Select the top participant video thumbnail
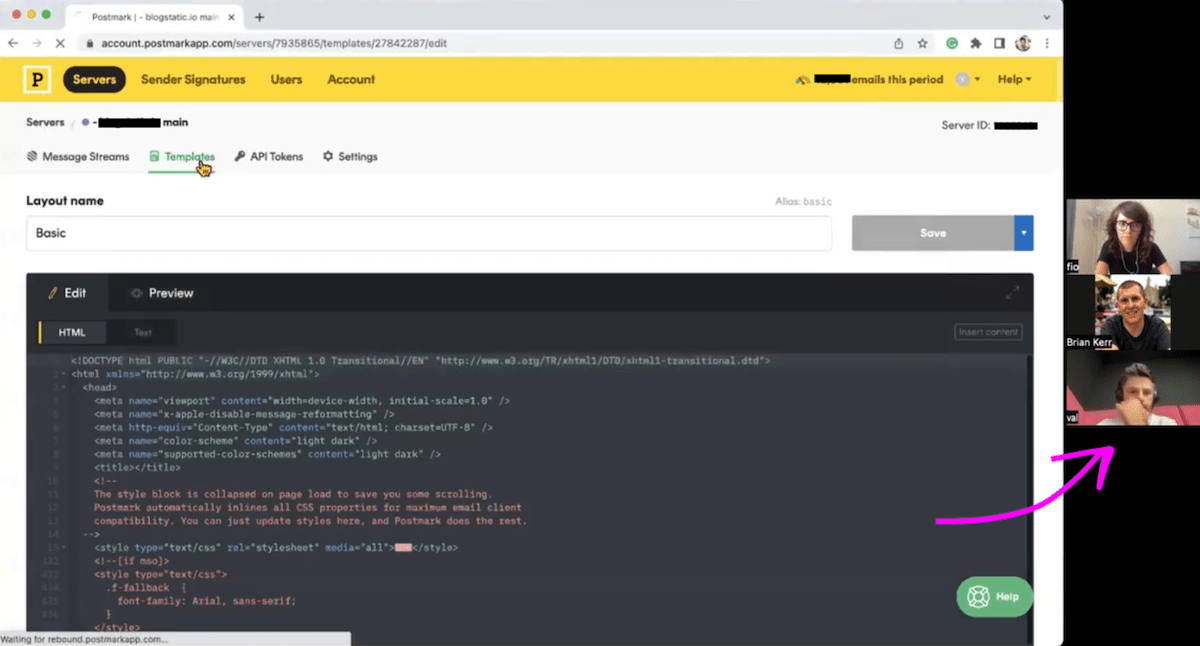Screen dimensions: 1200x646 [1133, 237]
